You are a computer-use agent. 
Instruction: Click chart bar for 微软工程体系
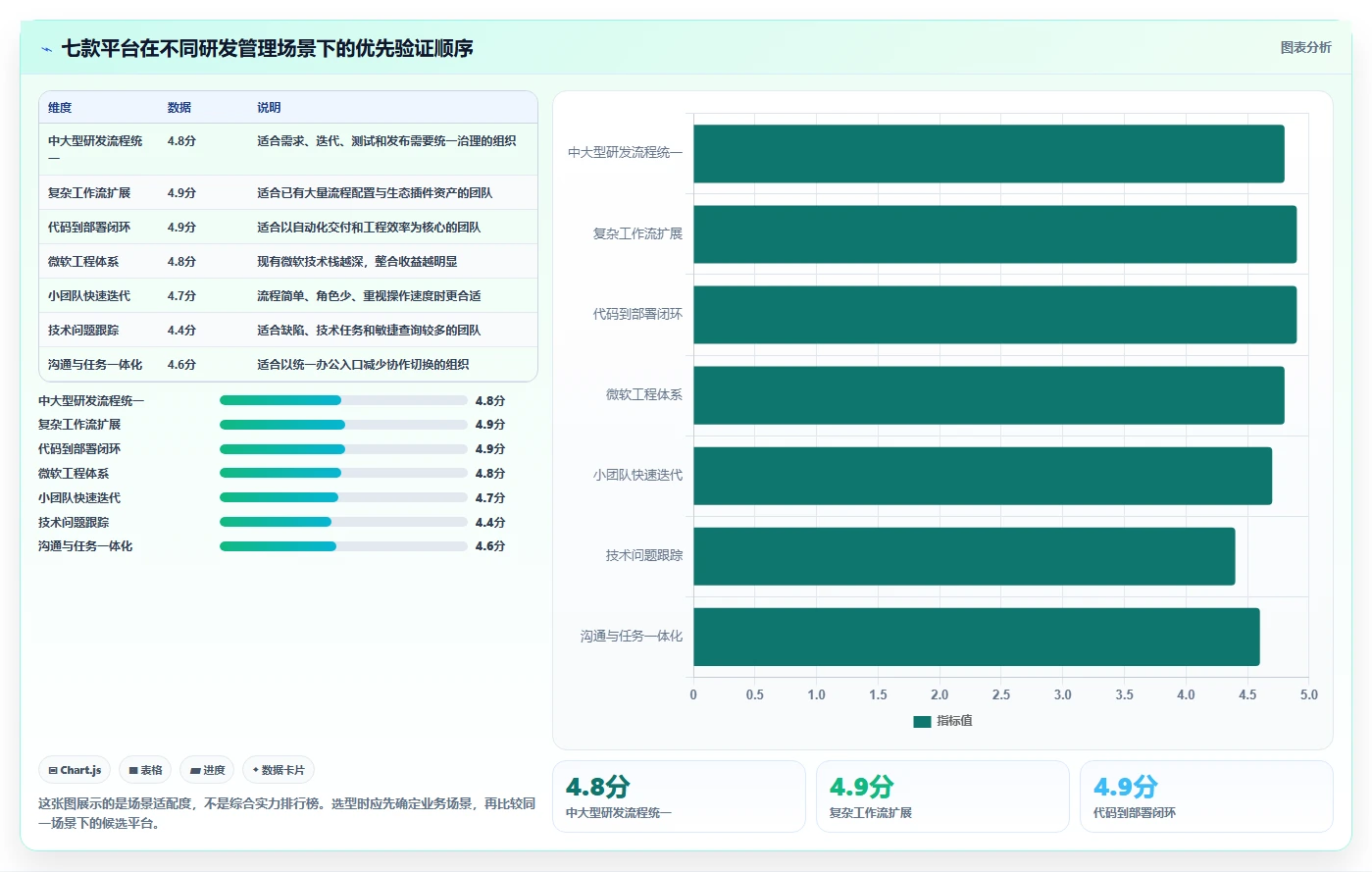[x=989, y=395]
